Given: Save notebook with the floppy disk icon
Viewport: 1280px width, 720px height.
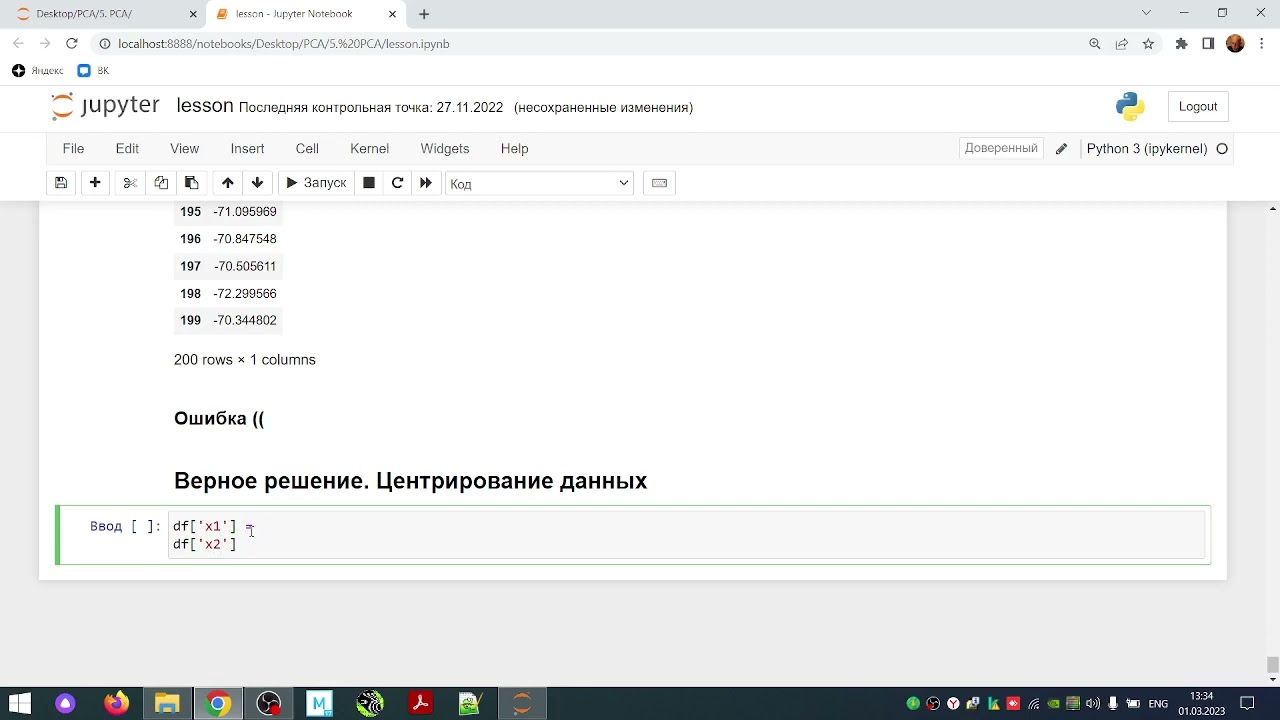Looking at the screenshot, I should pyautogui.click(x=61, y=183).
